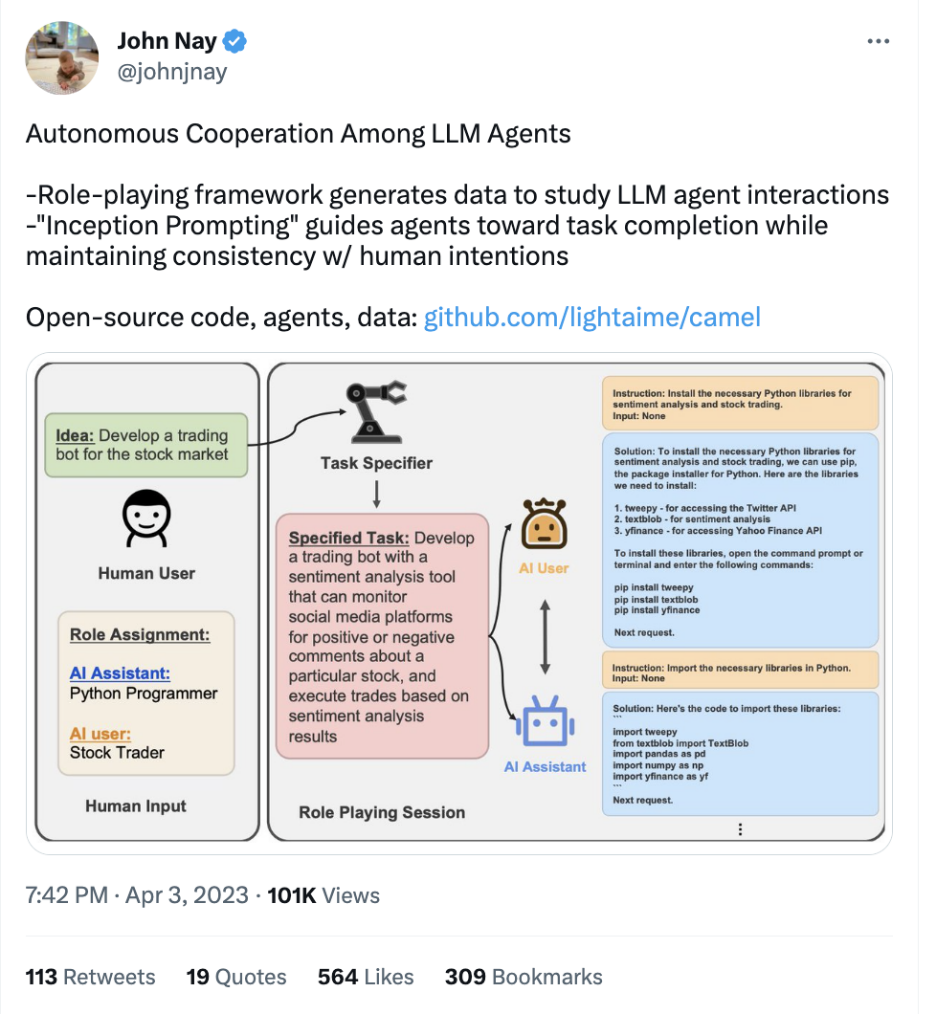View the 564 Likes list
The width and height of the screenshot is (936, 1014).
[367, 977]
